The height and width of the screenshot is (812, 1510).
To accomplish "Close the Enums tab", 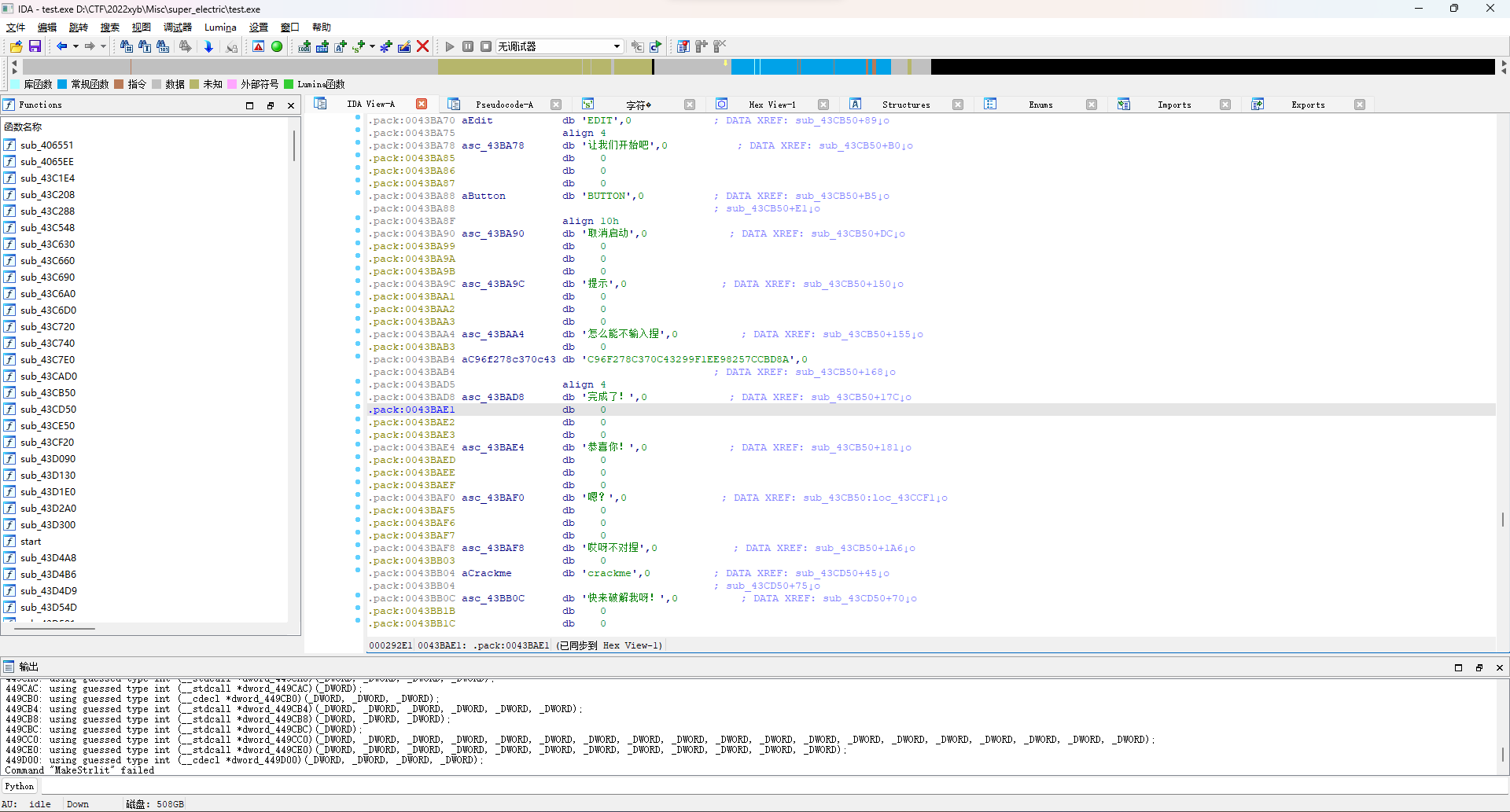I will pos(1092,105).
